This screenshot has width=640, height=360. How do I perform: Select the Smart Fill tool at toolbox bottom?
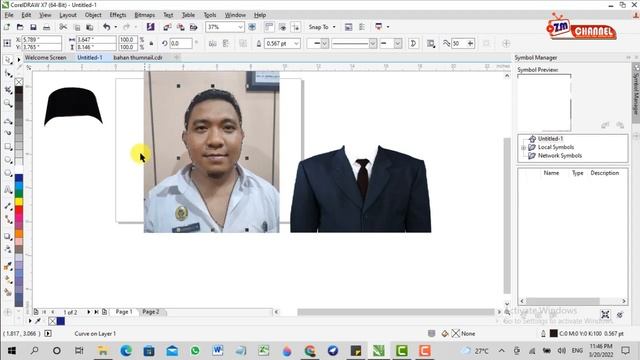[x=8, y=292]
